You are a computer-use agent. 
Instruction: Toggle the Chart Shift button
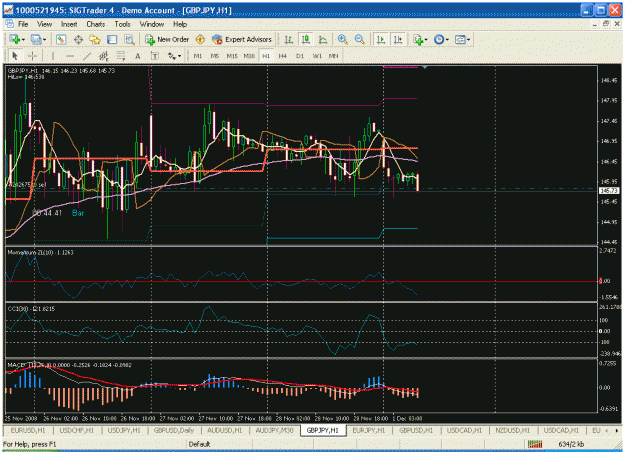[x=398, y=39]
